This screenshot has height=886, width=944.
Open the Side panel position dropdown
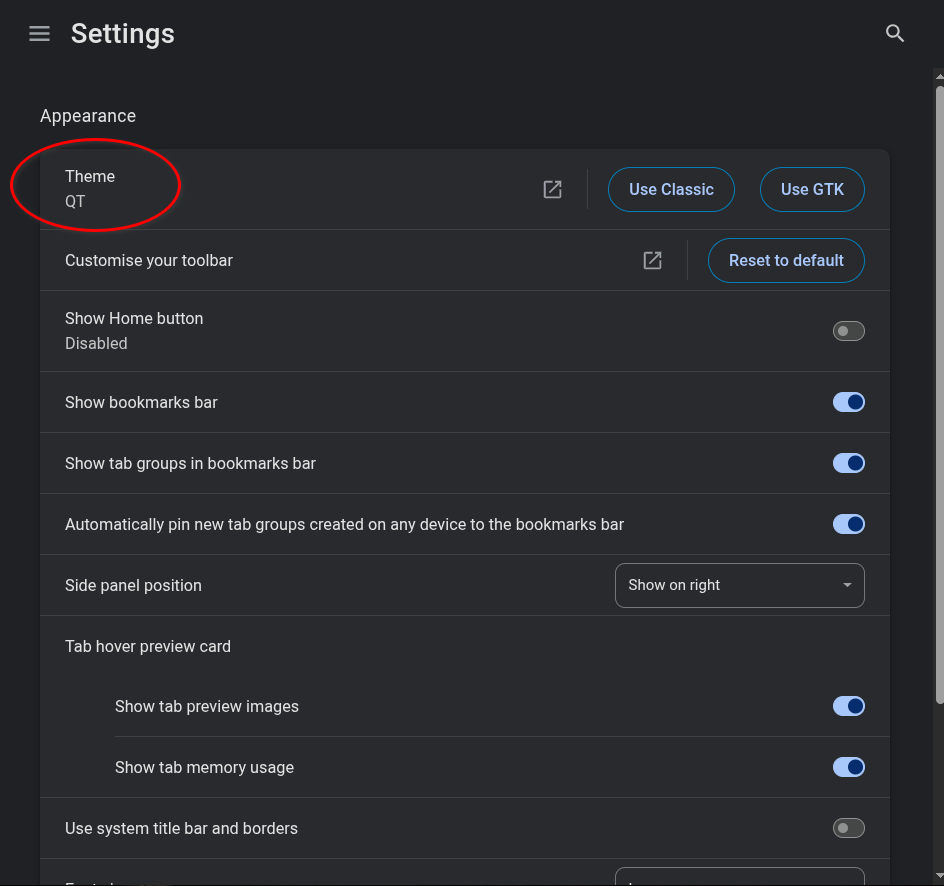[x=738, y=585]
